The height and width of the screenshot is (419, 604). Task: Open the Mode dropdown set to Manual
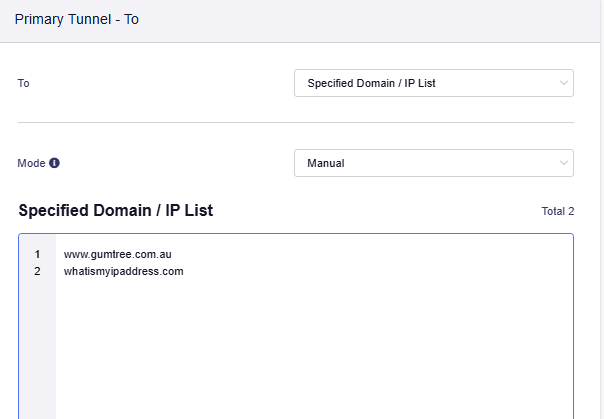coord(434,163)
